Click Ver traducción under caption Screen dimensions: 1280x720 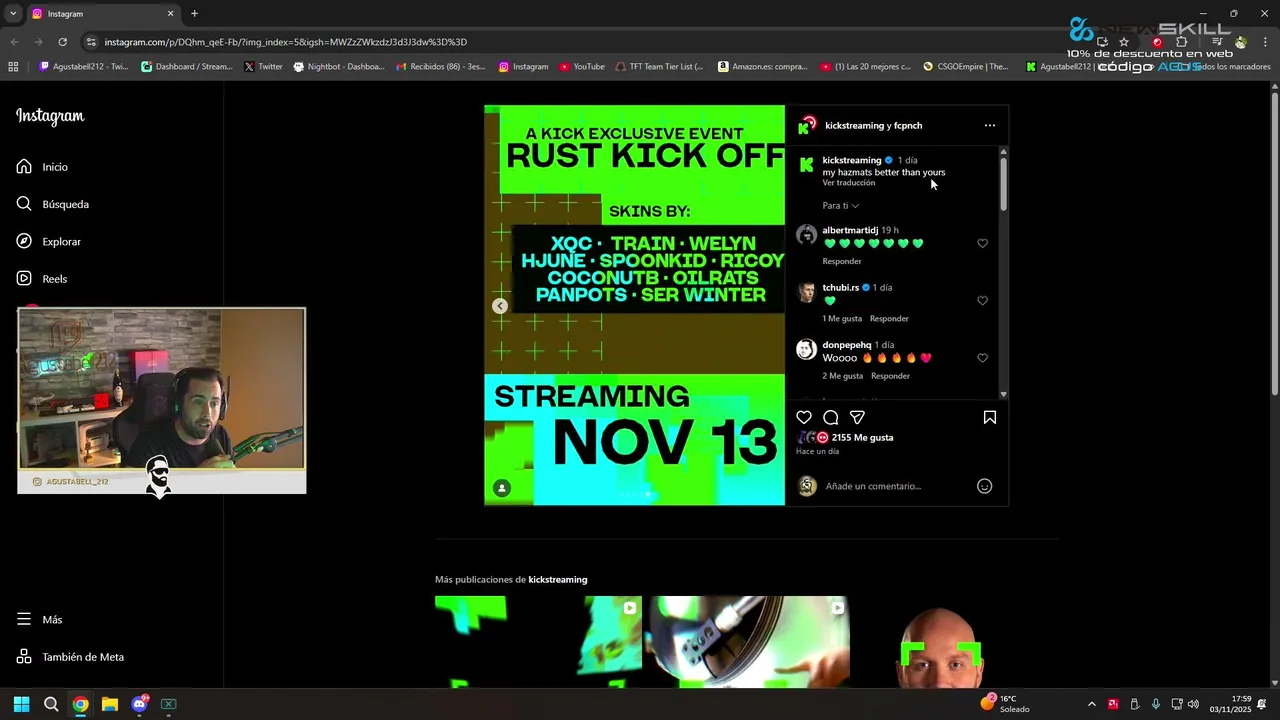[849, 183]
